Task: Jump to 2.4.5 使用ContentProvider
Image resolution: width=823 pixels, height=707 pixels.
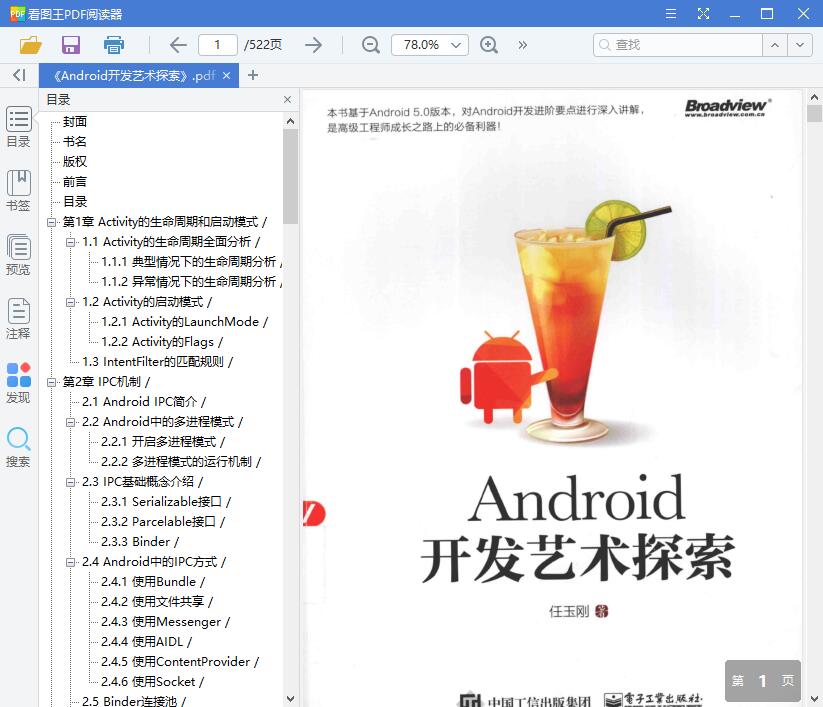Action: pos(180,662)
